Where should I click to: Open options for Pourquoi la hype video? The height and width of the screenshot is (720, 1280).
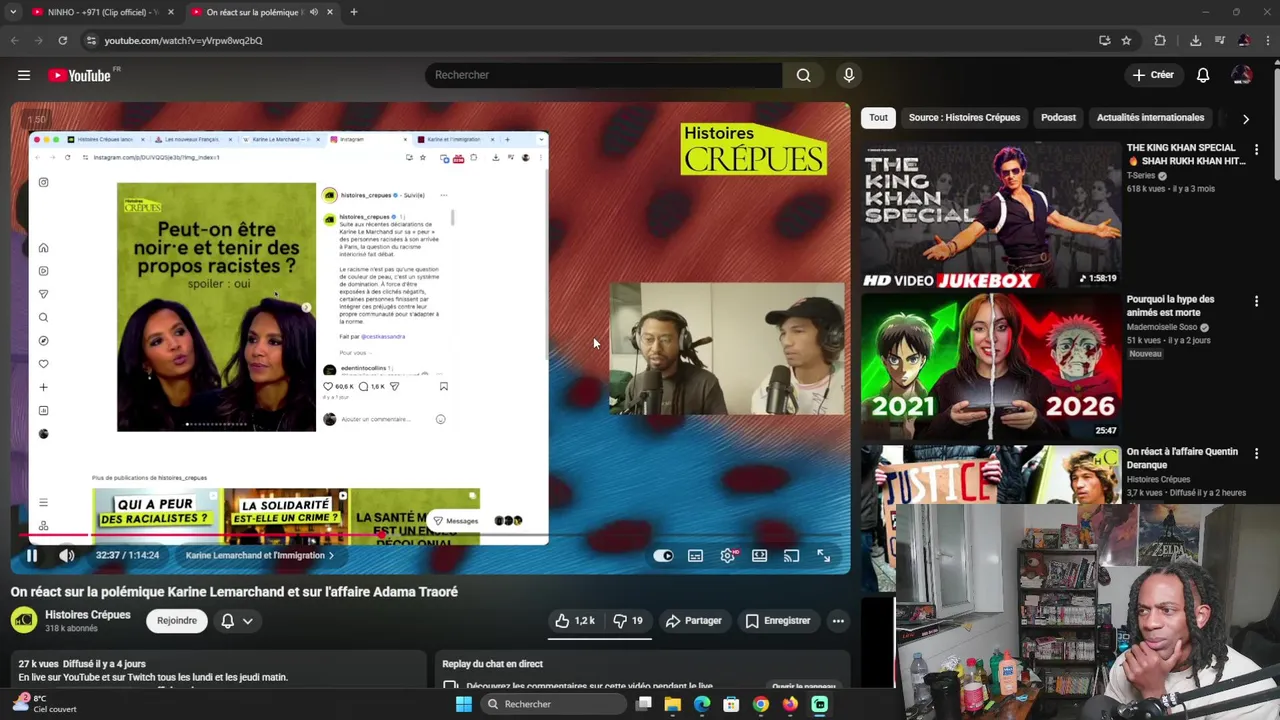[x=1256, y=301]
